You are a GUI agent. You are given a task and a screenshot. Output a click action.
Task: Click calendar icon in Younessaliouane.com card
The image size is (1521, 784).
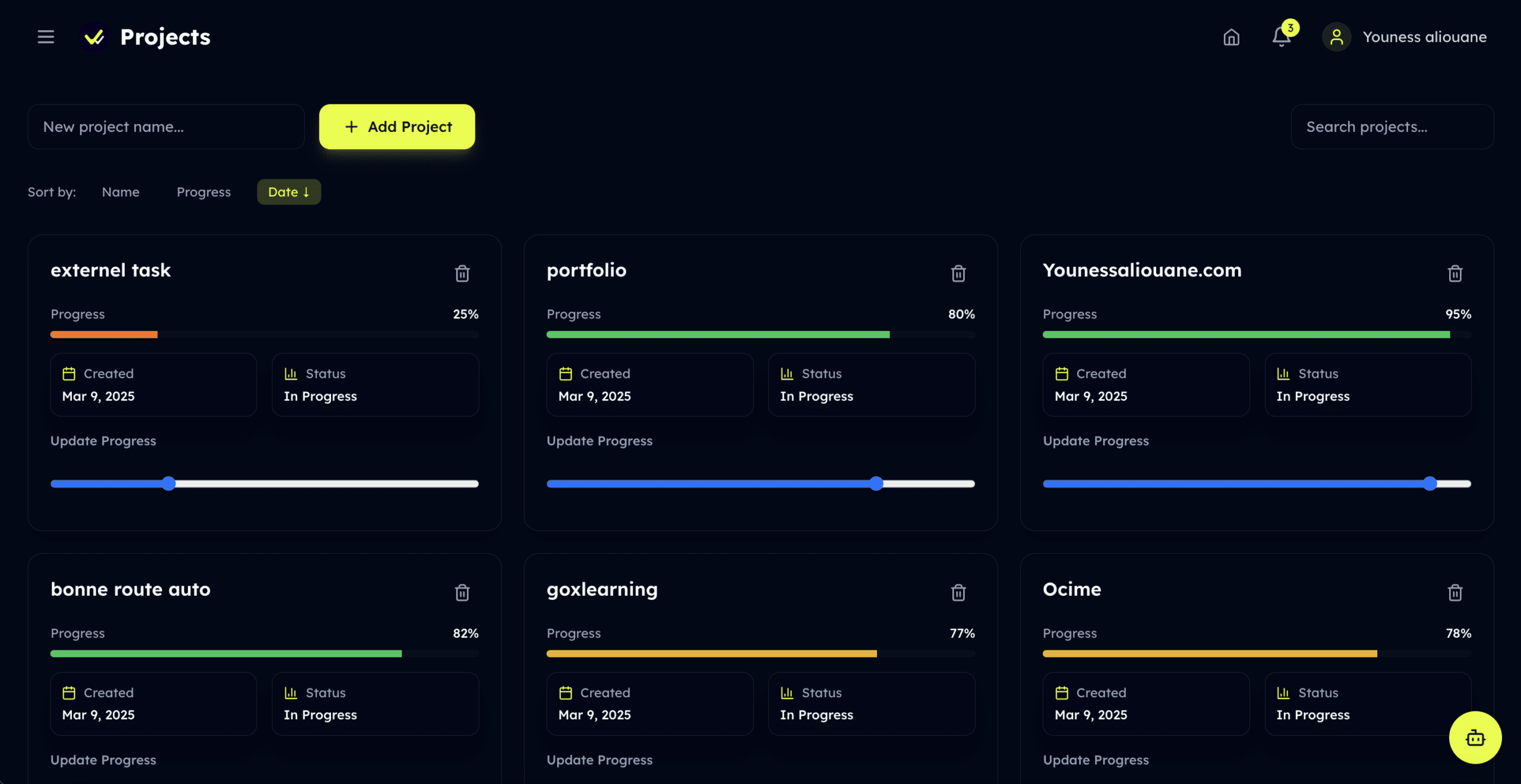(1062, 374)
